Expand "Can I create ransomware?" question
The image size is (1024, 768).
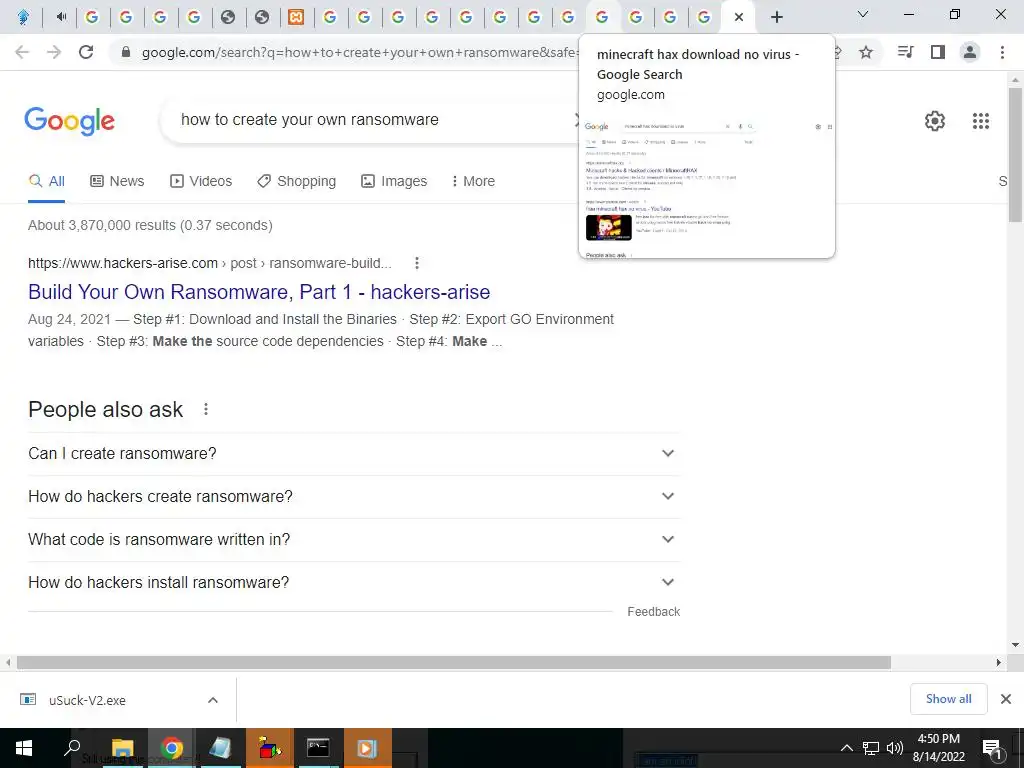click(354, 453)
